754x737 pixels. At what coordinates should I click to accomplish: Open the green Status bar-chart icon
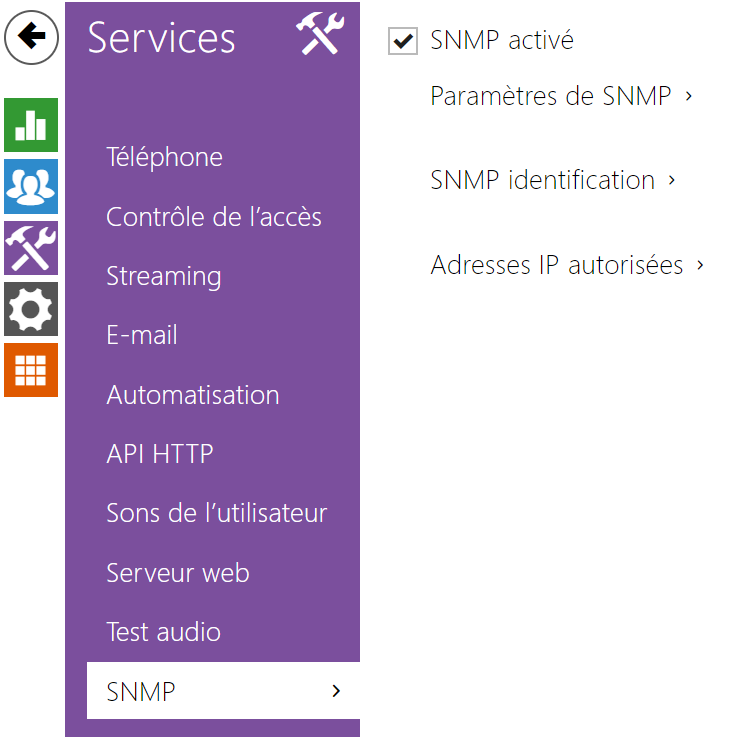31,125
